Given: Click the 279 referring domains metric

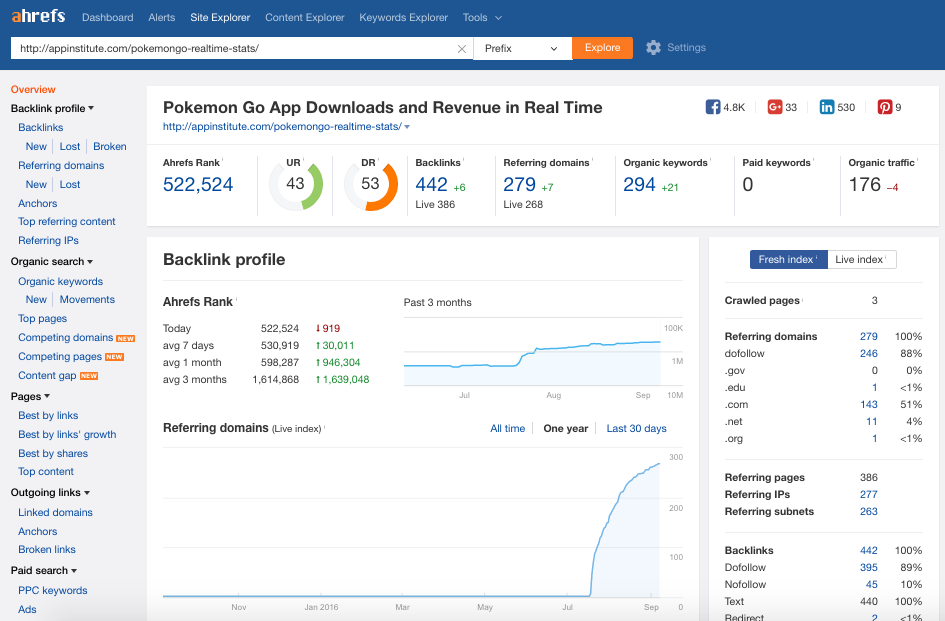Looking at the screenshot, I should (520, 184).
